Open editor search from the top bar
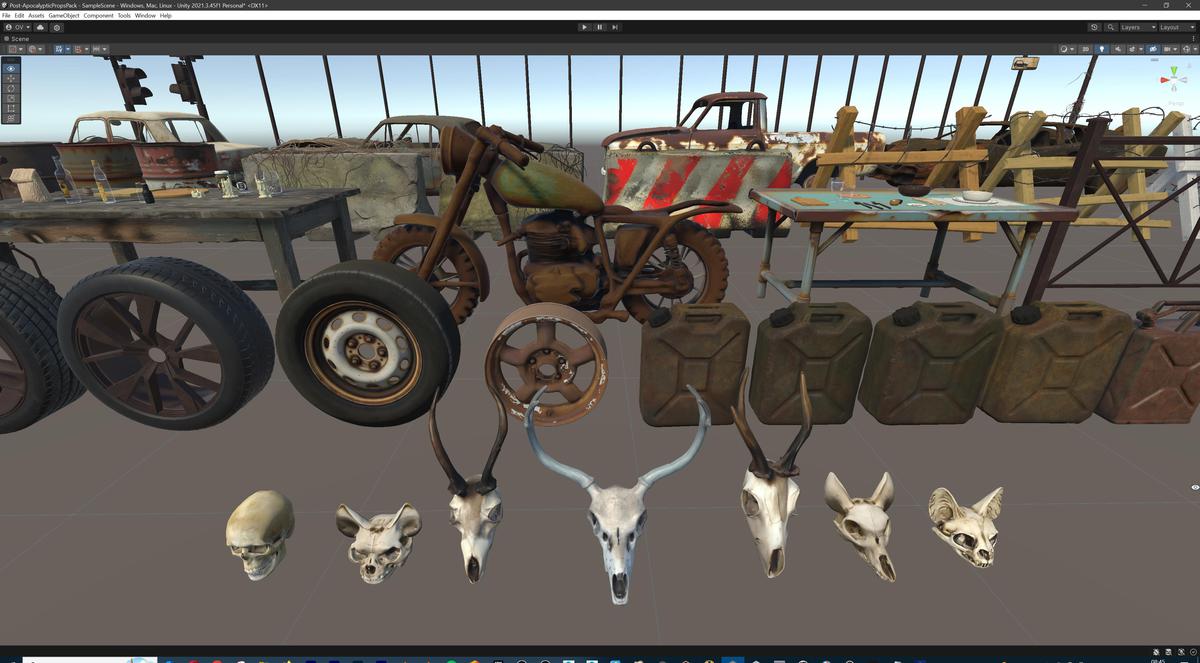1200x663 pixels. tap(1111, 27)
